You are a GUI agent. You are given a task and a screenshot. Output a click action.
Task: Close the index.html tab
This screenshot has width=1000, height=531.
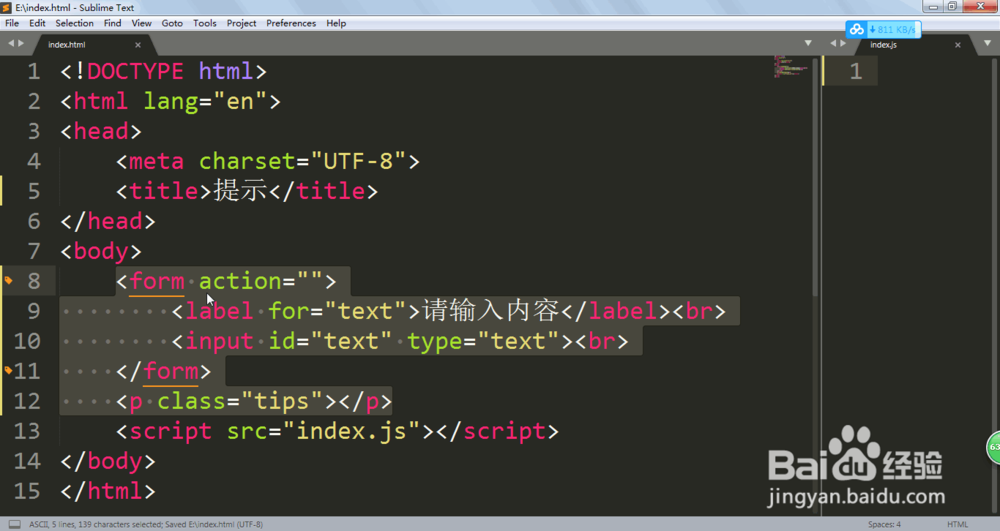coord(138,45)
